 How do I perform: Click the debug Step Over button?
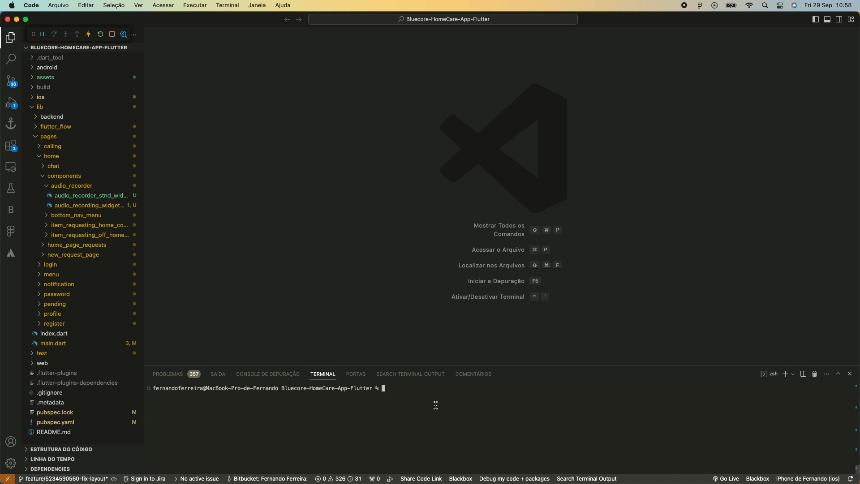[54, 34]
